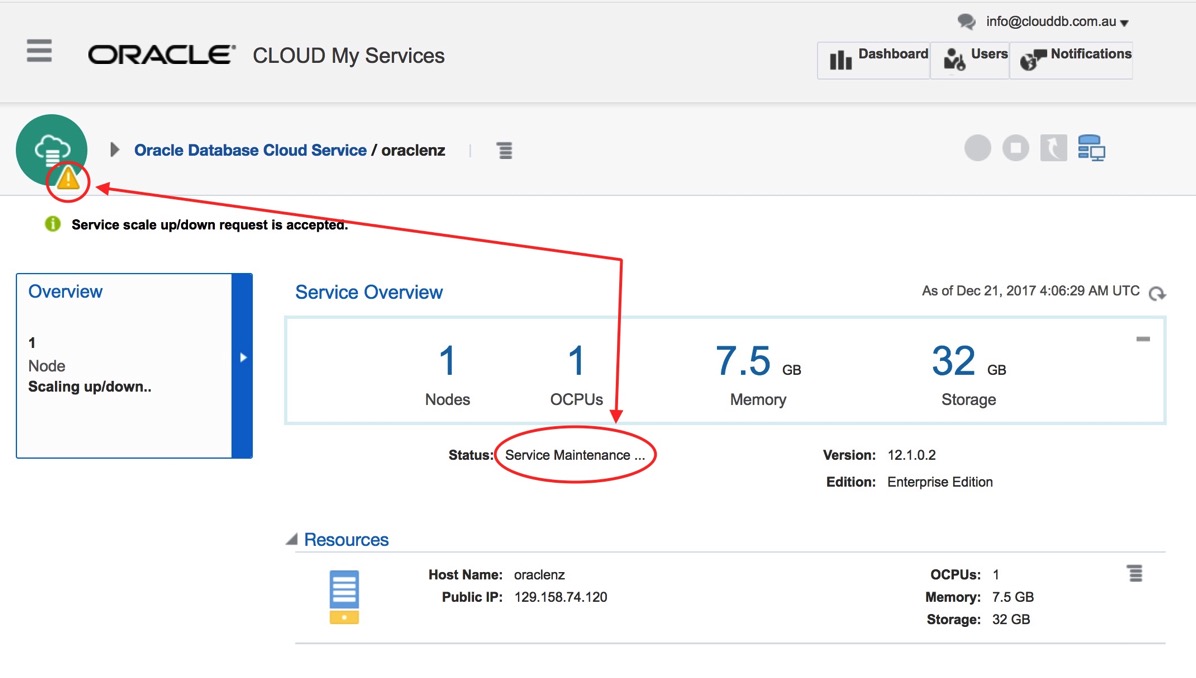
Task: Click the green database cloud service icon
Action: point(51,147)
